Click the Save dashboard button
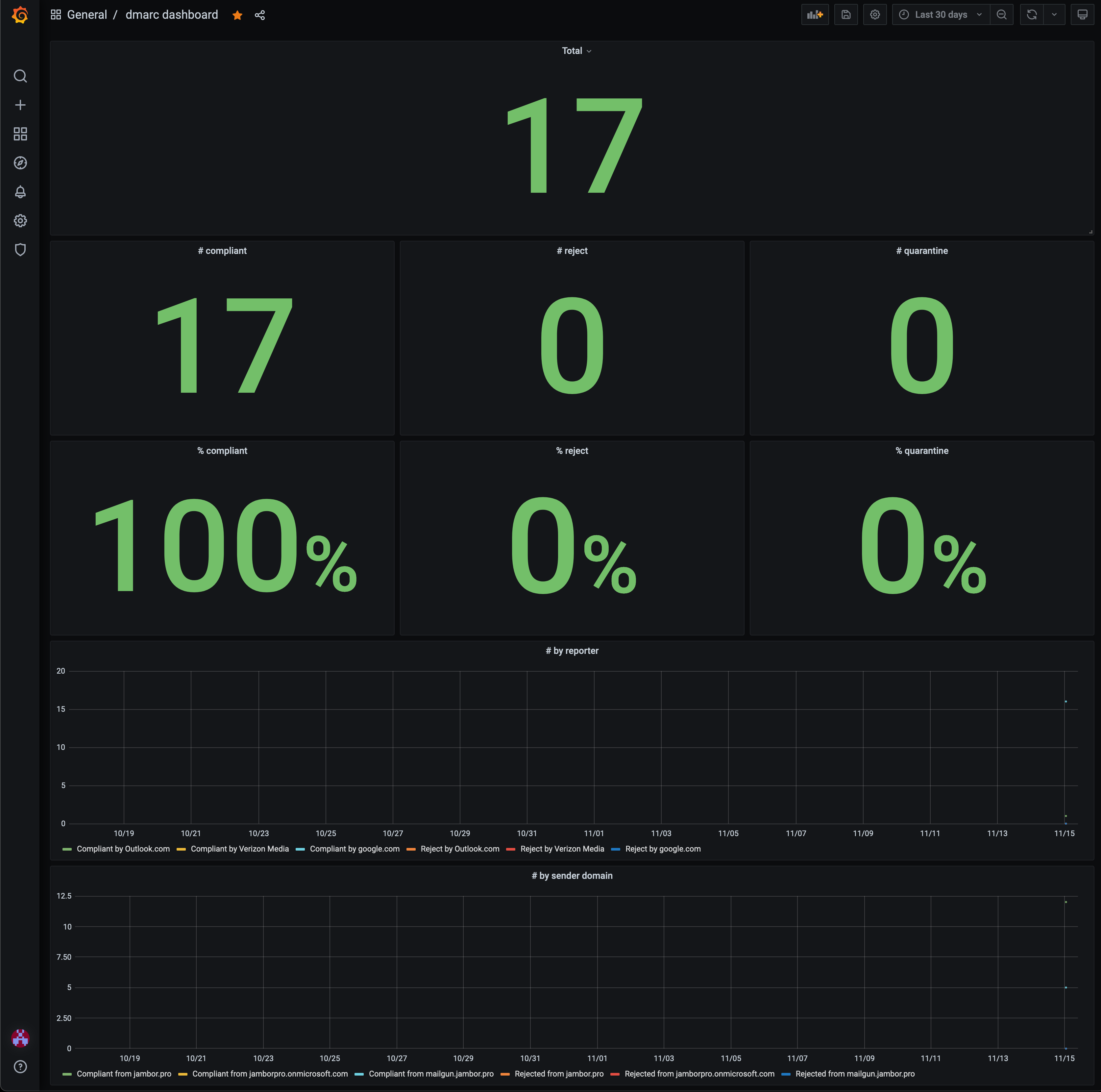Image resolution: width=1101 pixels, height=1092 pixels. 846,15
